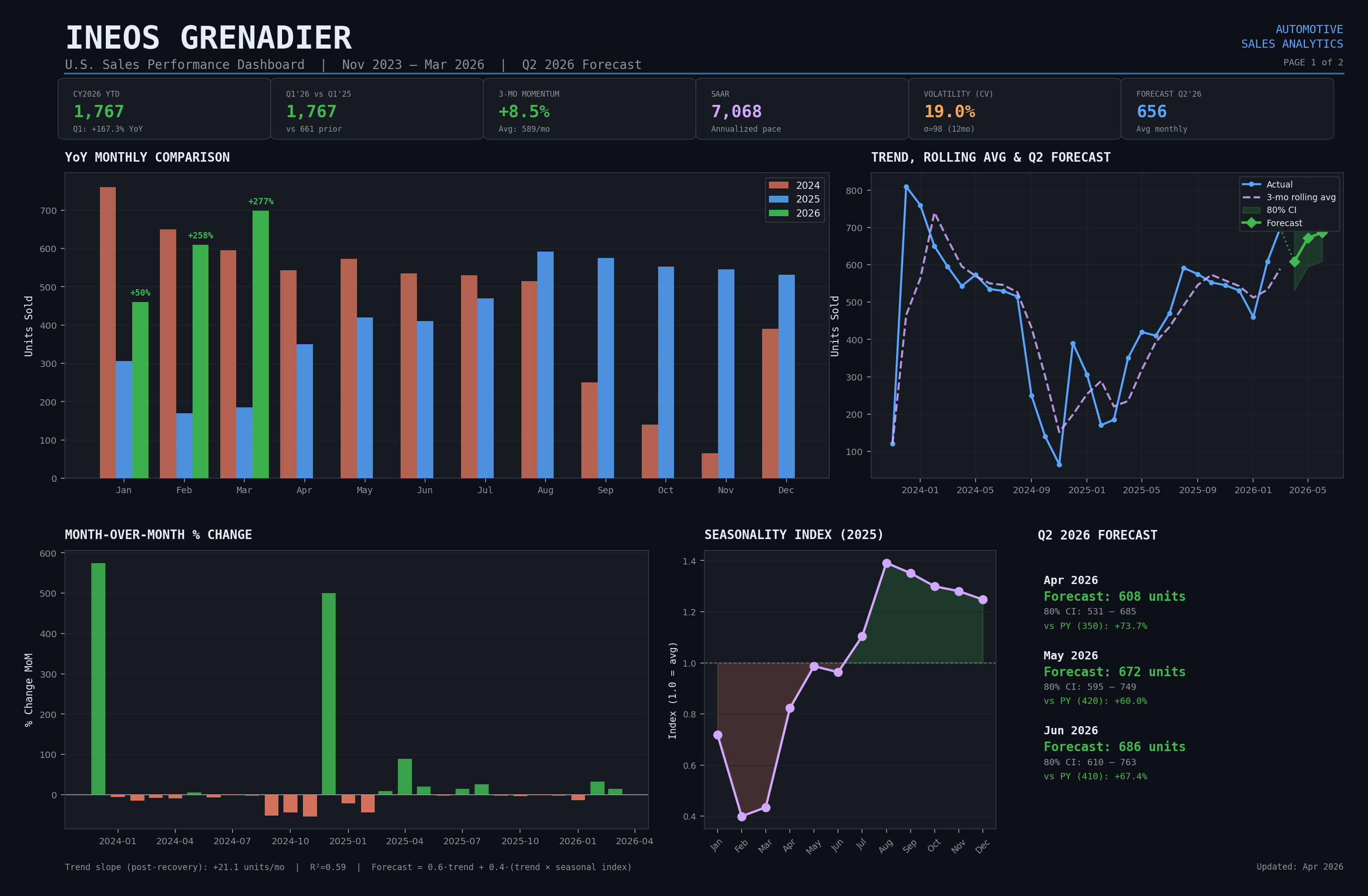Click vs PY (350): +73.7% text
The image size is (1368, 896).
[1095, 626]
